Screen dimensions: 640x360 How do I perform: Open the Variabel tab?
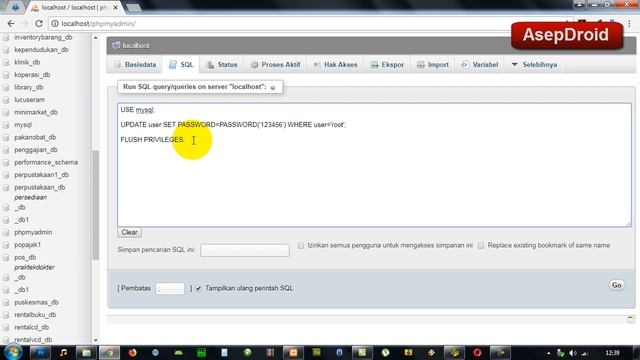(x=480, y=64)
